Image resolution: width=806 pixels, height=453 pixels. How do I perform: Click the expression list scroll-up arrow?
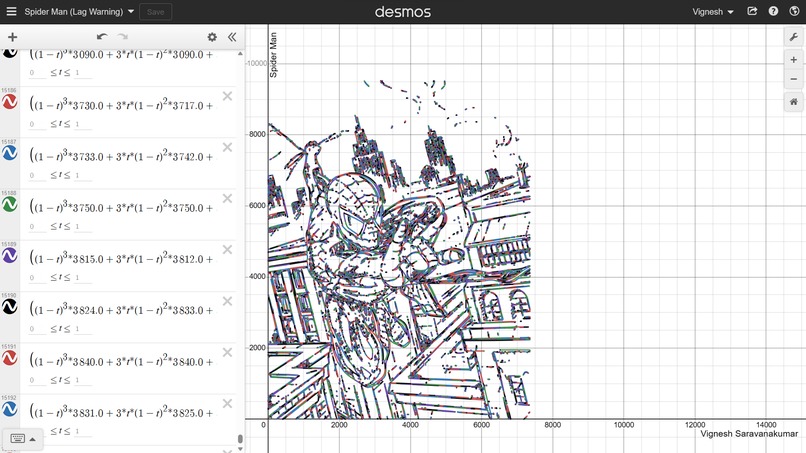(240, 53)
